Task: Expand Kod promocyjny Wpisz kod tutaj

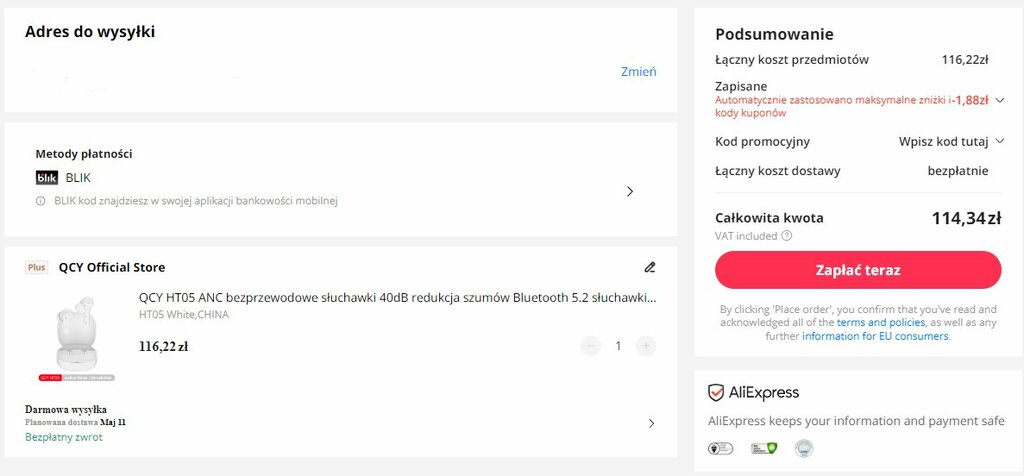Action: click(951, 142)
